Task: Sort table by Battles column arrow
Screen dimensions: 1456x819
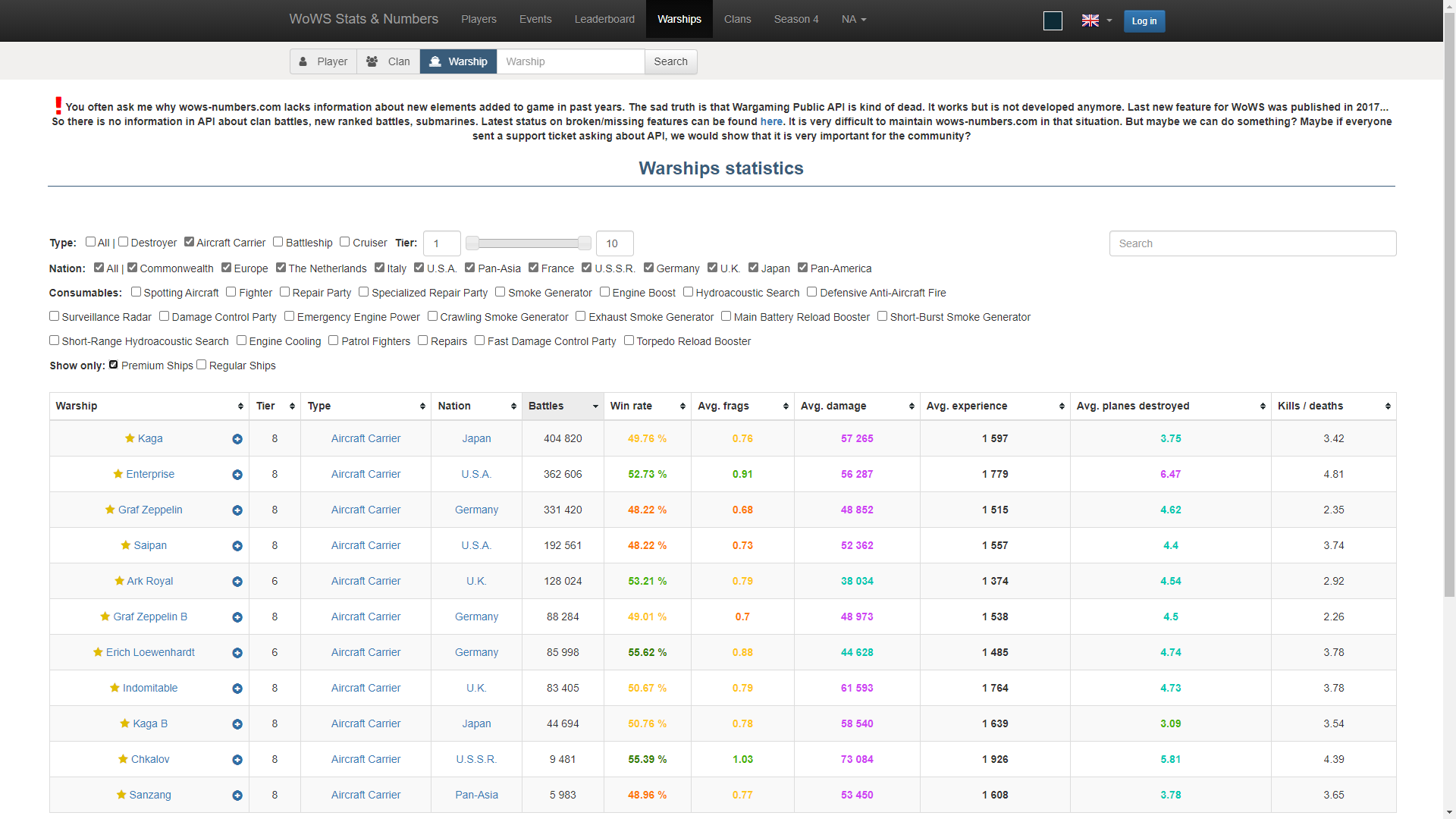Action: (x=595, y=406)
